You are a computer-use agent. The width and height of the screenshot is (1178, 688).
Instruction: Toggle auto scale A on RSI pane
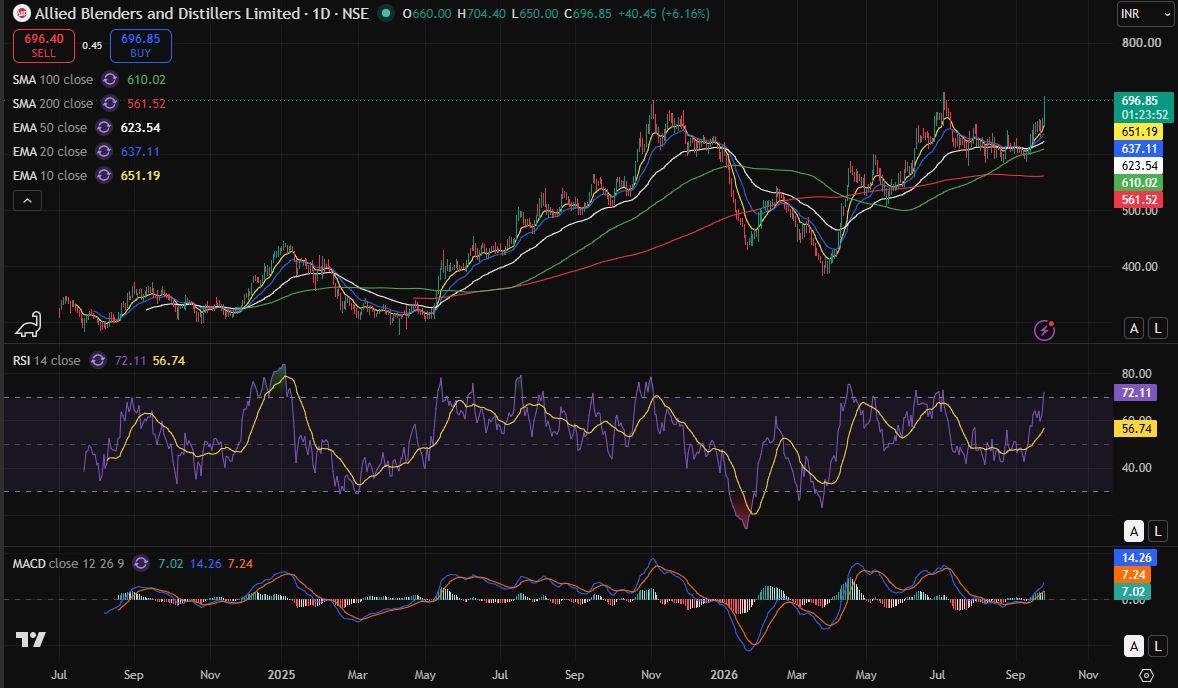click(x=1134, y=531)
